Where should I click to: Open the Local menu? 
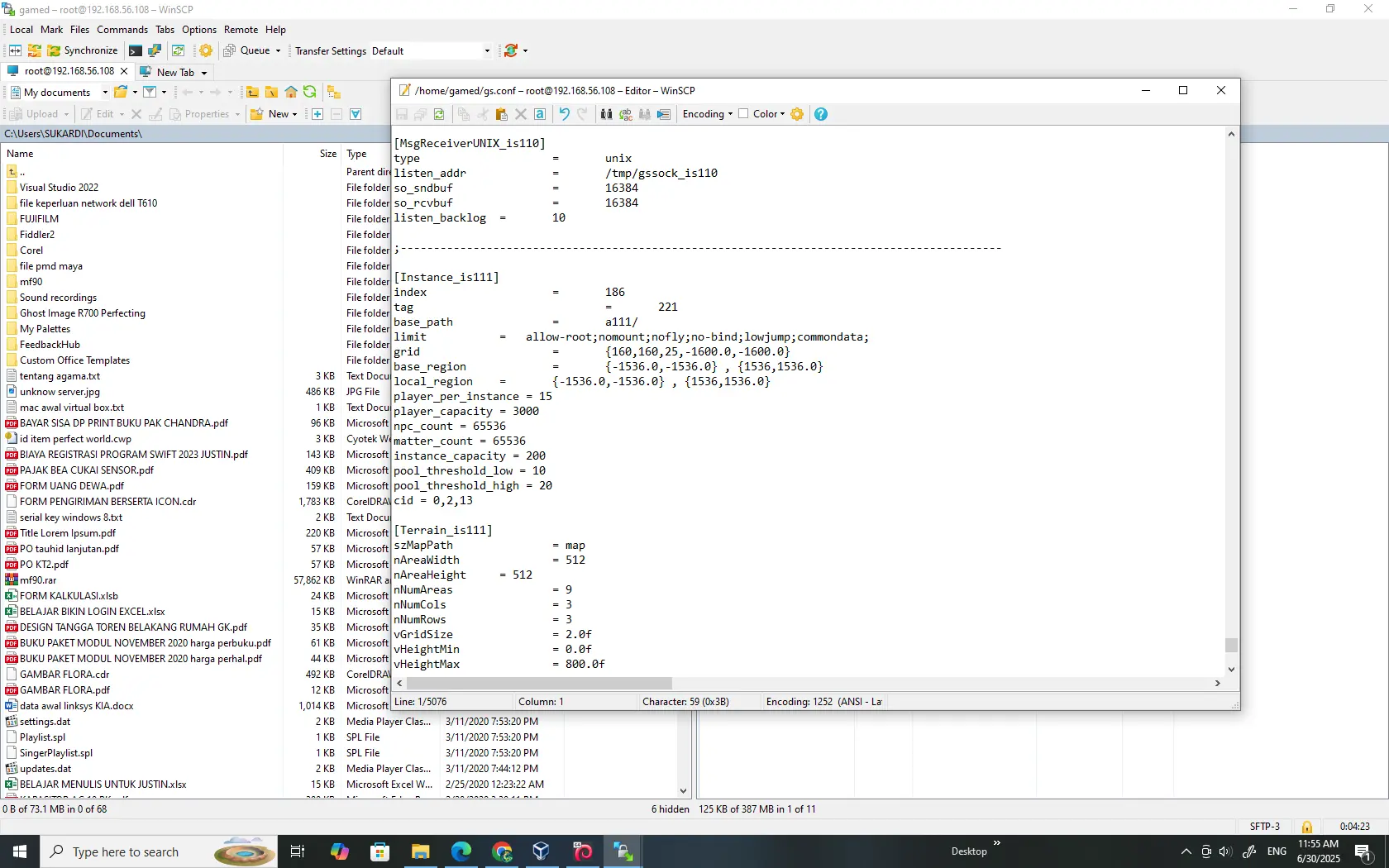21,30
